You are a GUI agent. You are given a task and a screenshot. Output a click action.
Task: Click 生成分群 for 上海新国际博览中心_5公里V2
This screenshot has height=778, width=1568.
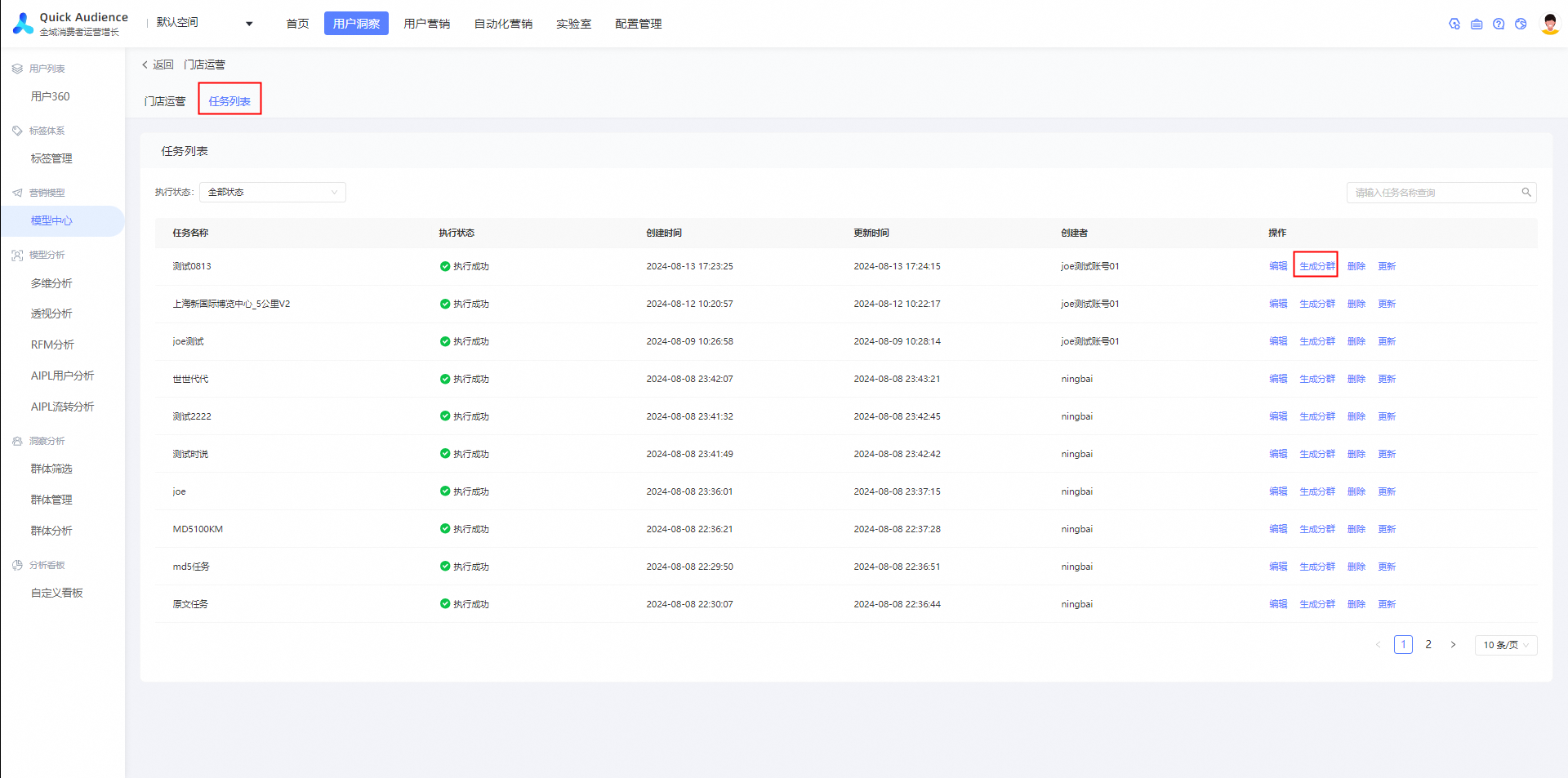(x=1317, y=304)
